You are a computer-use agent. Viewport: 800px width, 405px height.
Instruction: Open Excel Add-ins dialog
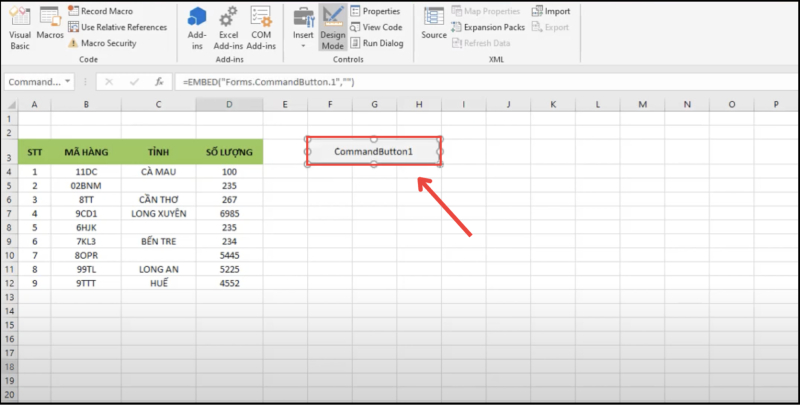228,29
